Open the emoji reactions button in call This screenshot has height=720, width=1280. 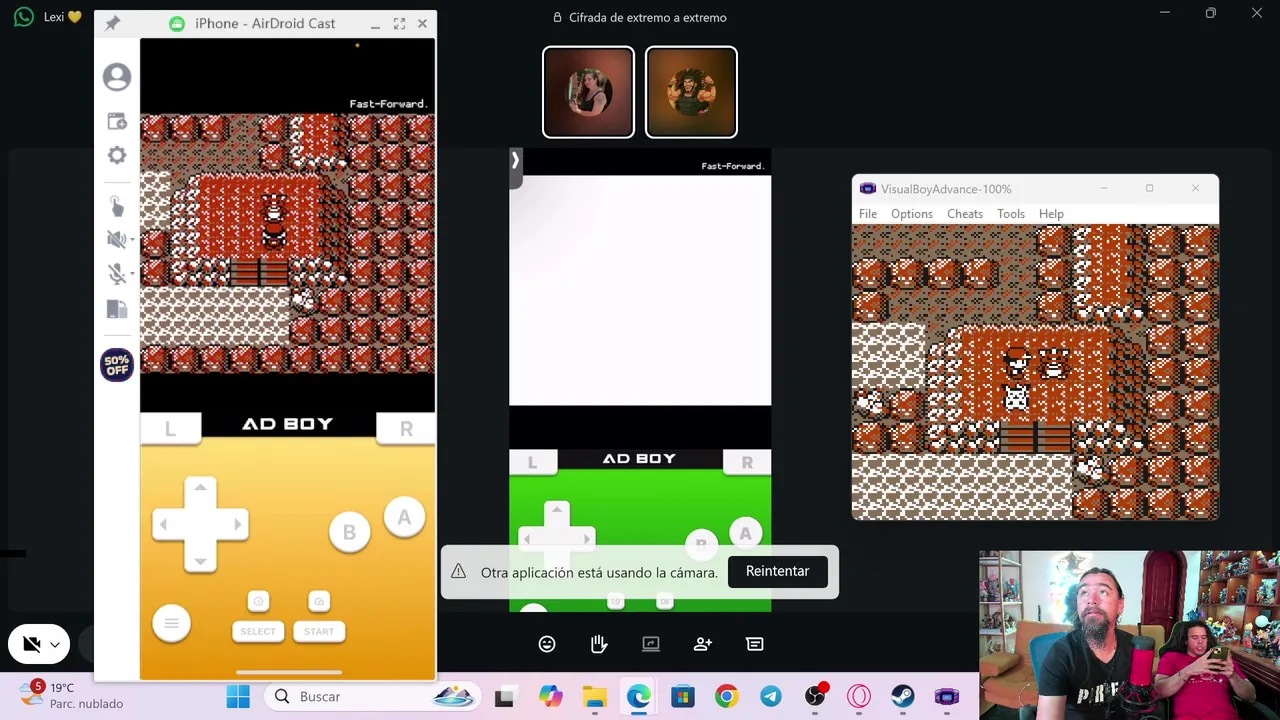tap(547, 644)
